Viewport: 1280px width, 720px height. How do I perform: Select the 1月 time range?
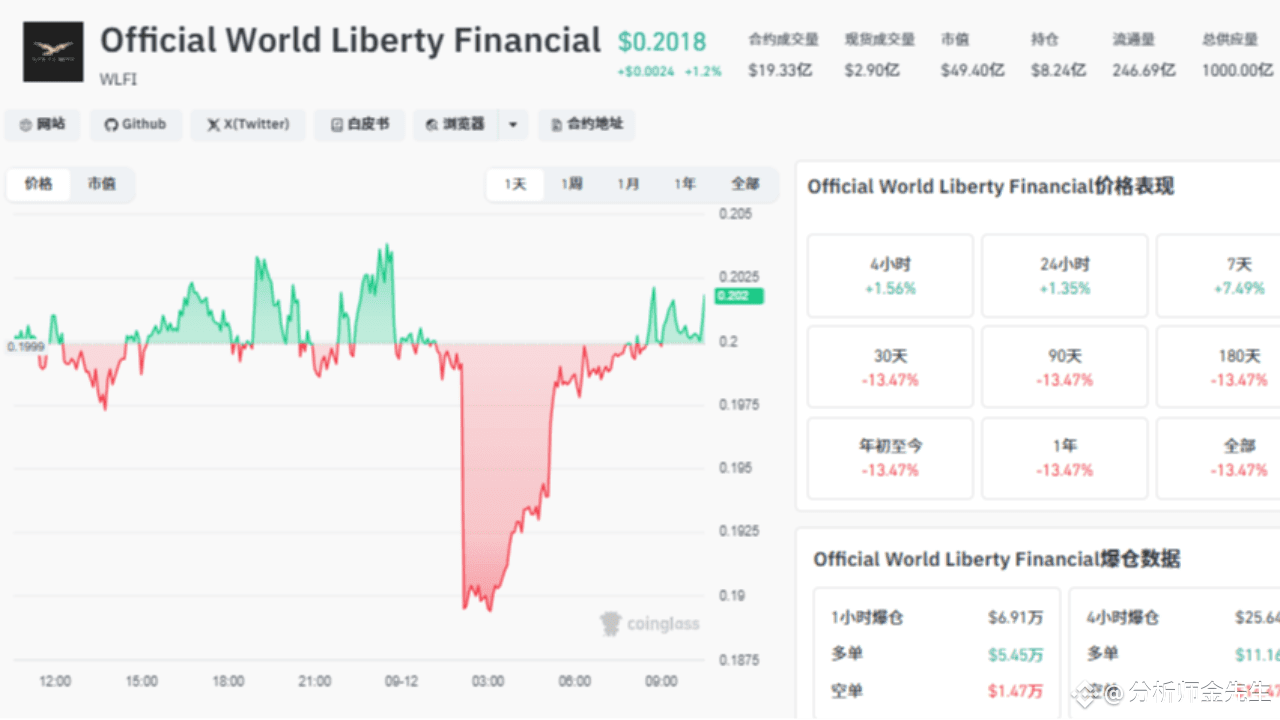tap(628, 184)
